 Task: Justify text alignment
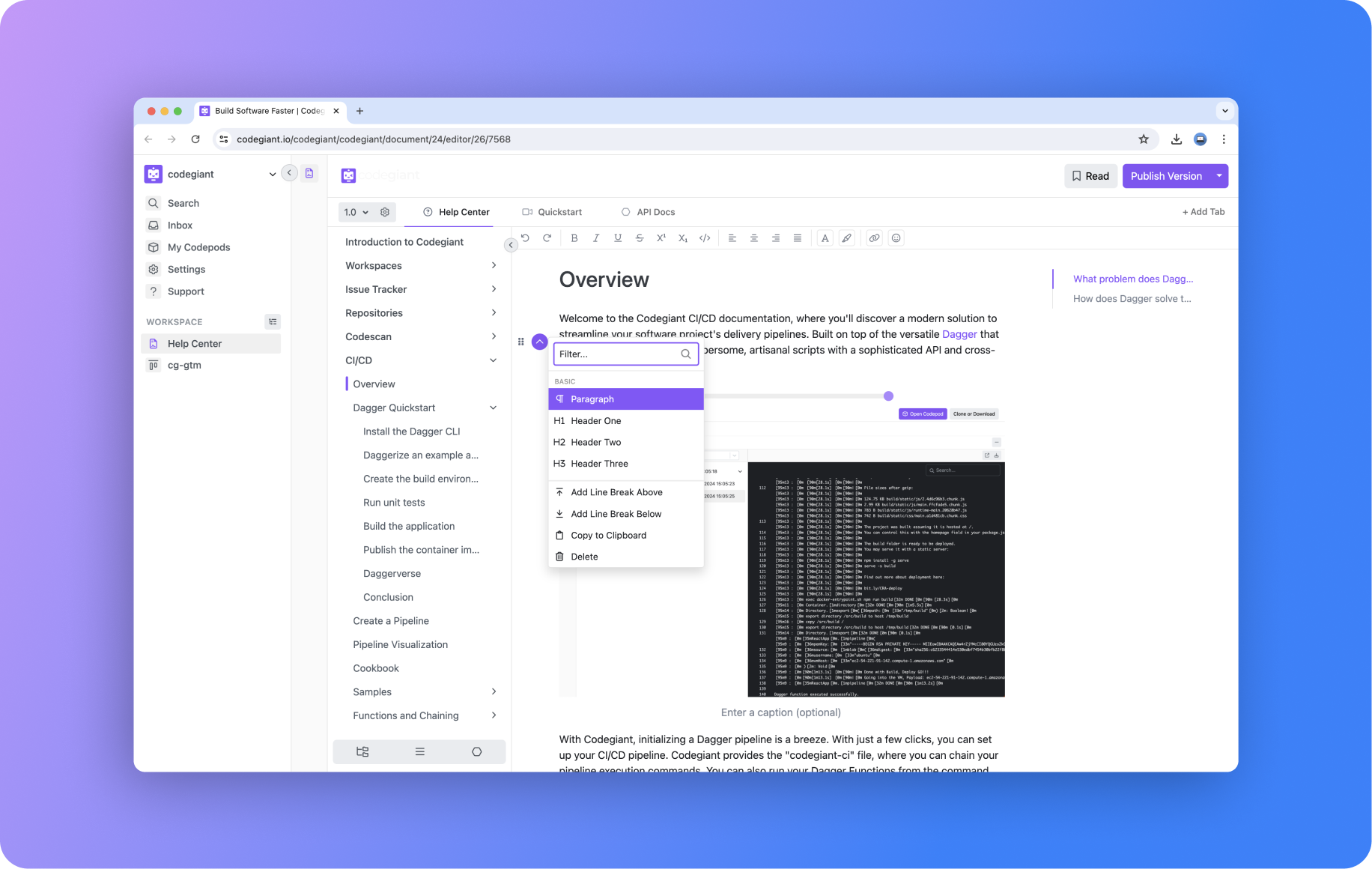pos(798,238)
